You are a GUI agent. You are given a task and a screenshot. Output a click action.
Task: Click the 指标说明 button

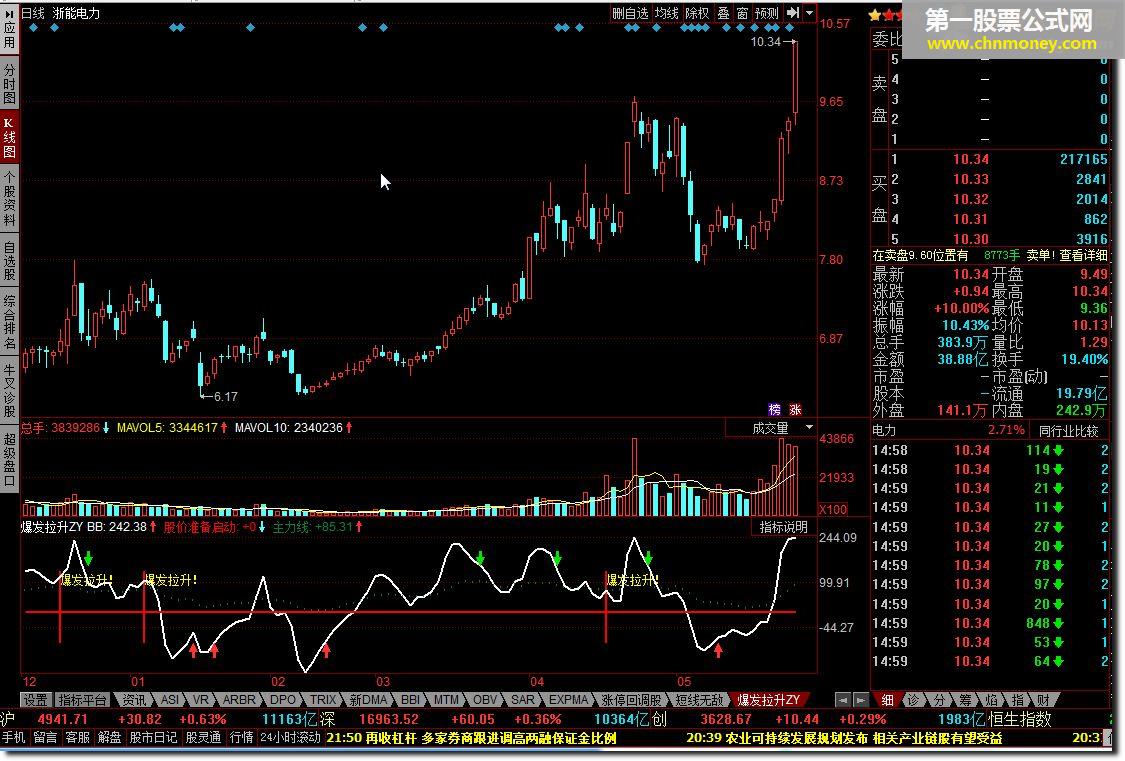(x=783, y=527)
